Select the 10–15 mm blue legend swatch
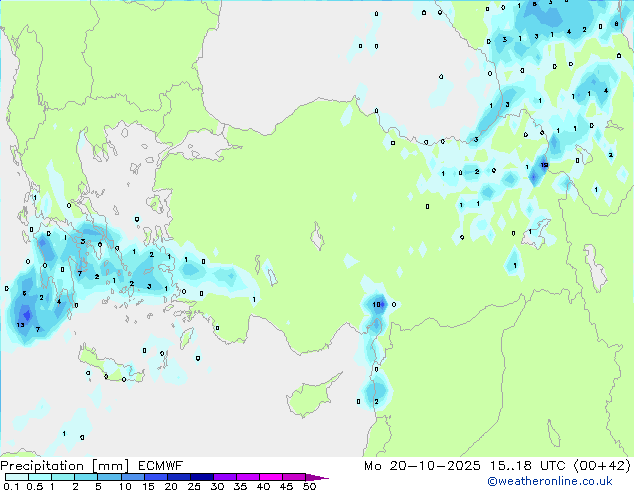Screen dimensions: 634x490 (134, 478)
